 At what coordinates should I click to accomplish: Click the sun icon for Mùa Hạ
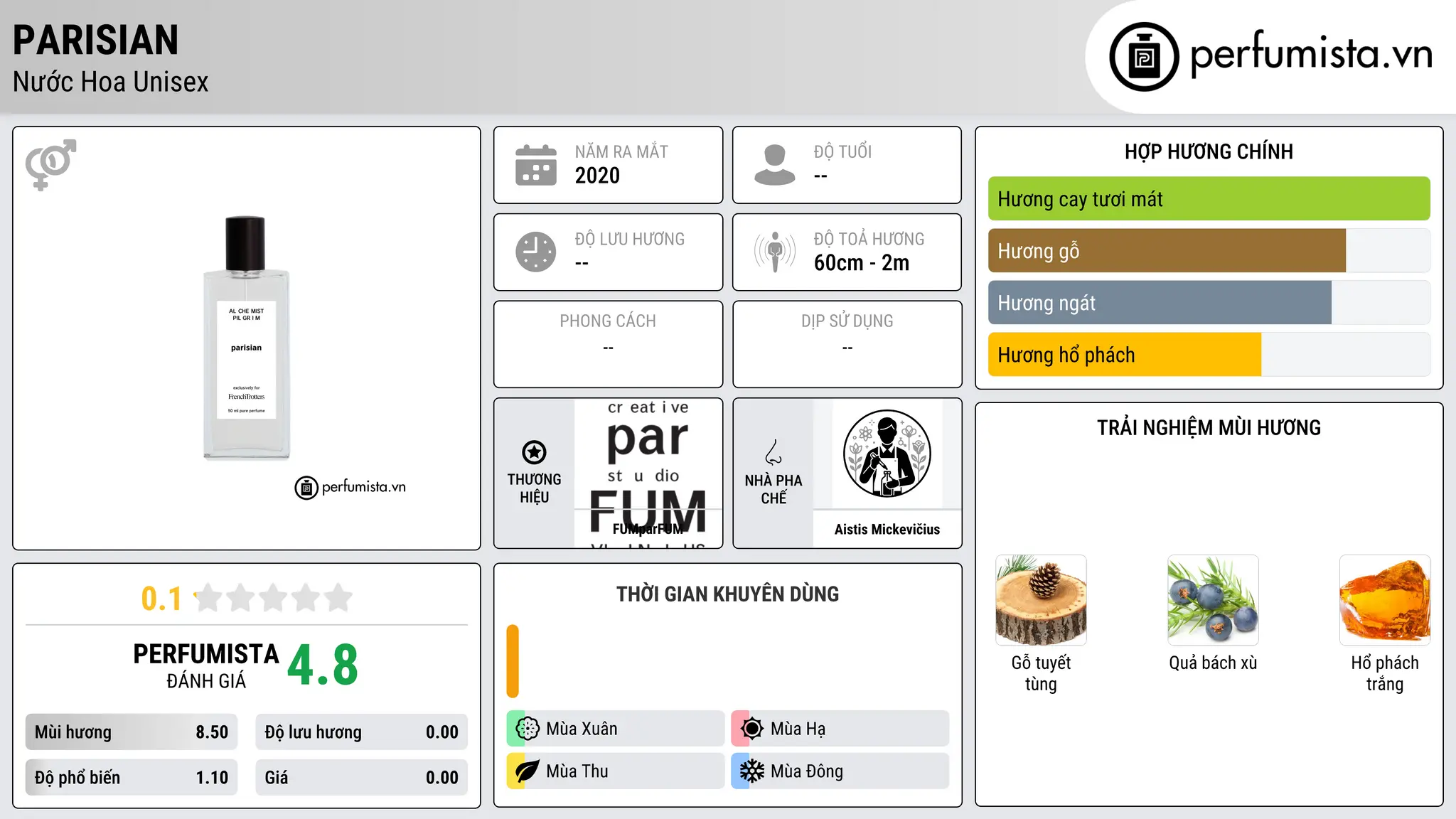pyautogui.click(x=752, y=729)
